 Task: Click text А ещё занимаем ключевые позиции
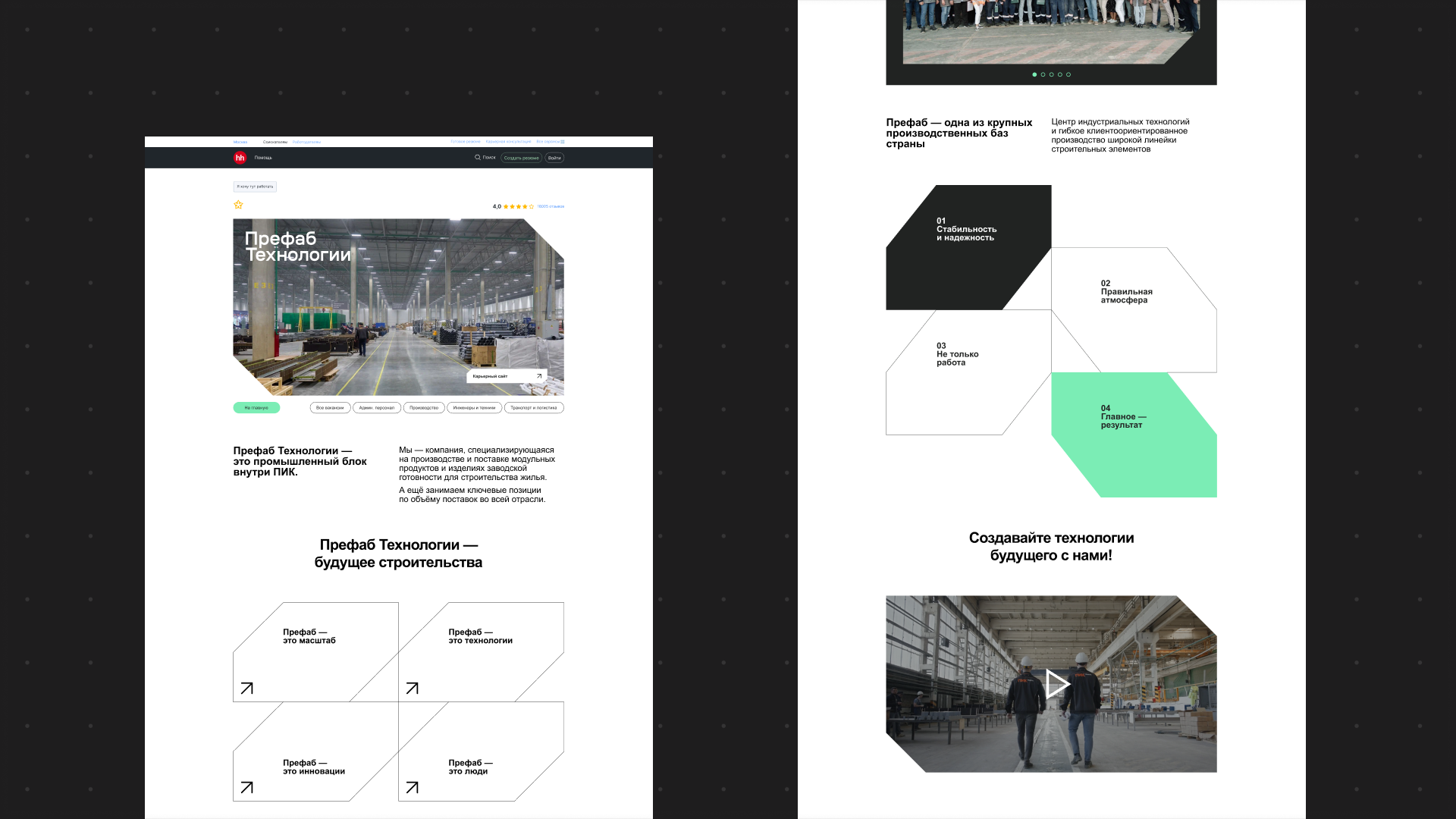click(472, 494)
